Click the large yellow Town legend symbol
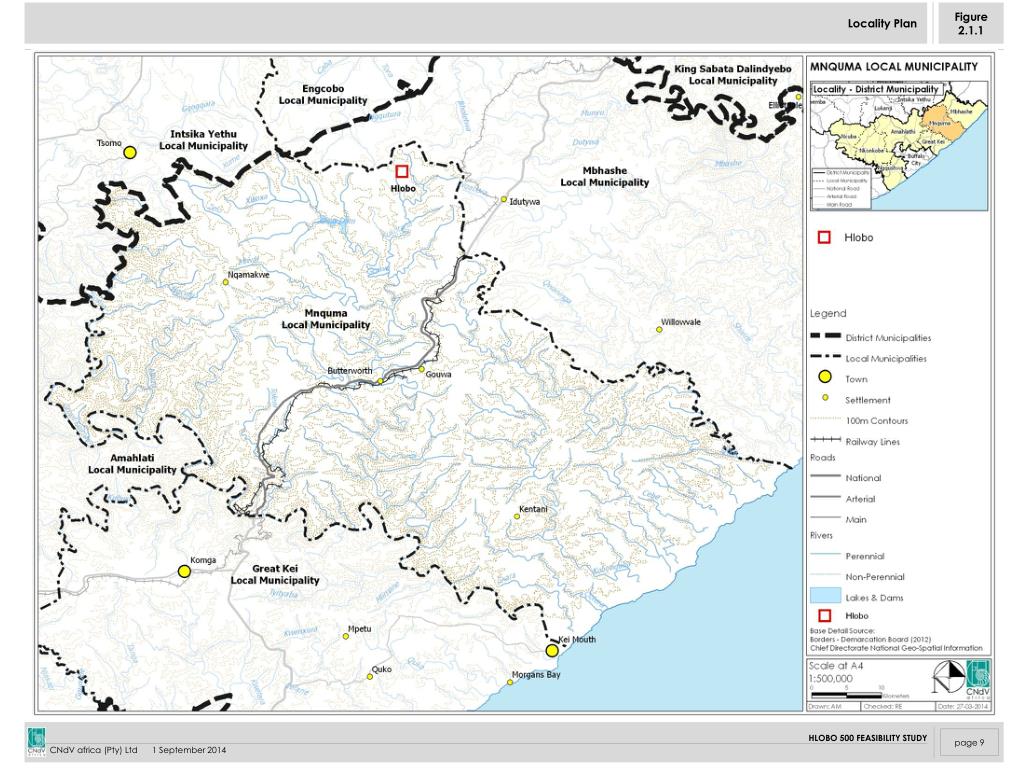The image size is (1024, 768). pos(825,377)
